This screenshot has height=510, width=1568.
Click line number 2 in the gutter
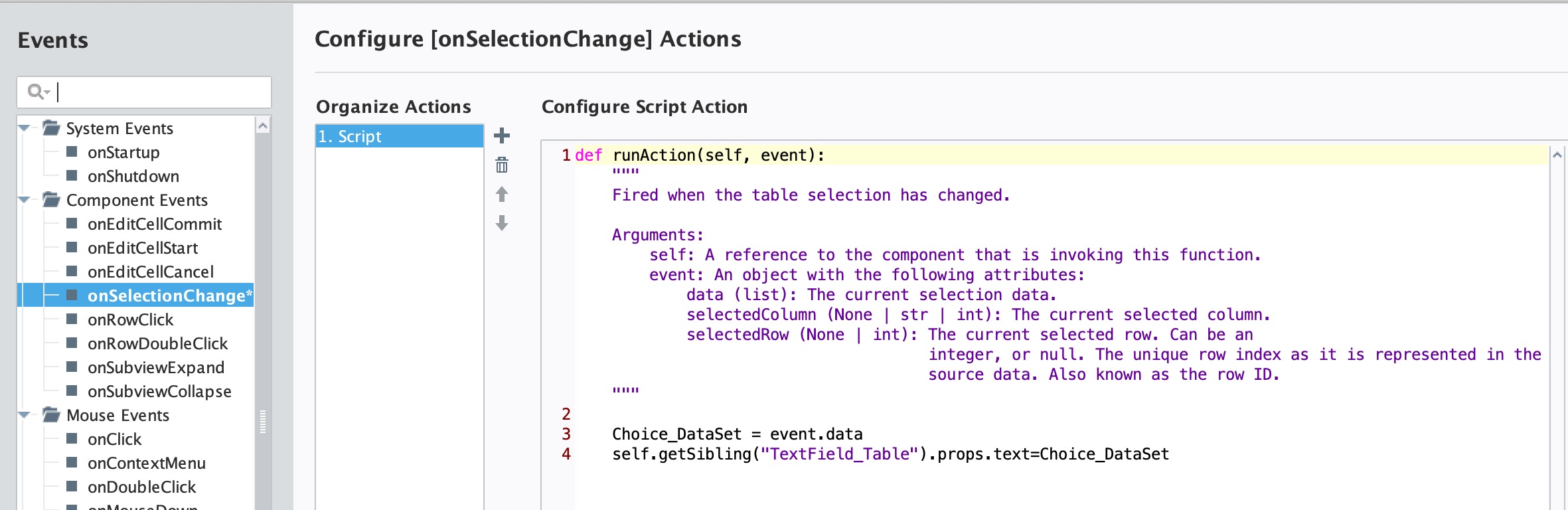566,414
